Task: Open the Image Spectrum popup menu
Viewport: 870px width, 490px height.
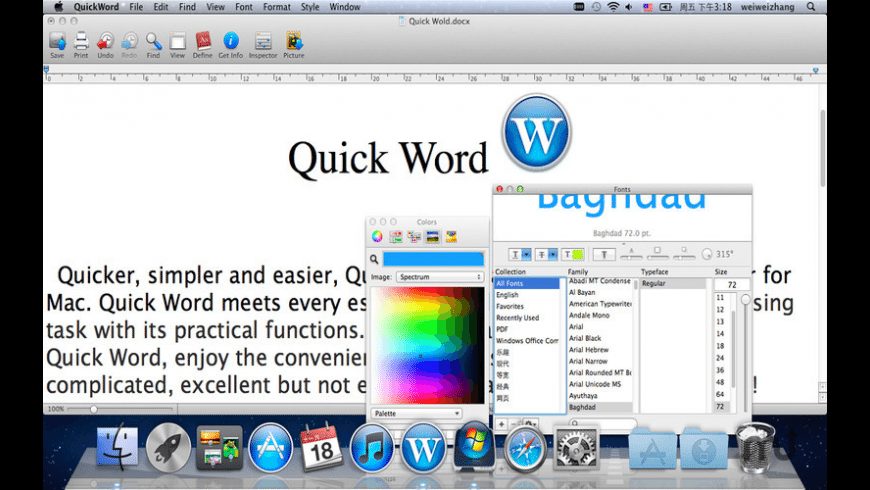Action: click(x=439, y=277)
